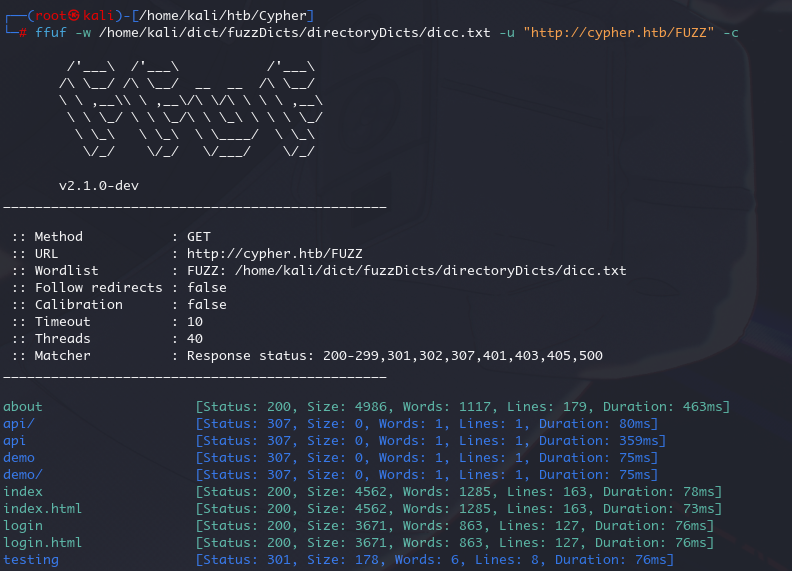Click the root@kali prompt user text

[x=75, y=16]
